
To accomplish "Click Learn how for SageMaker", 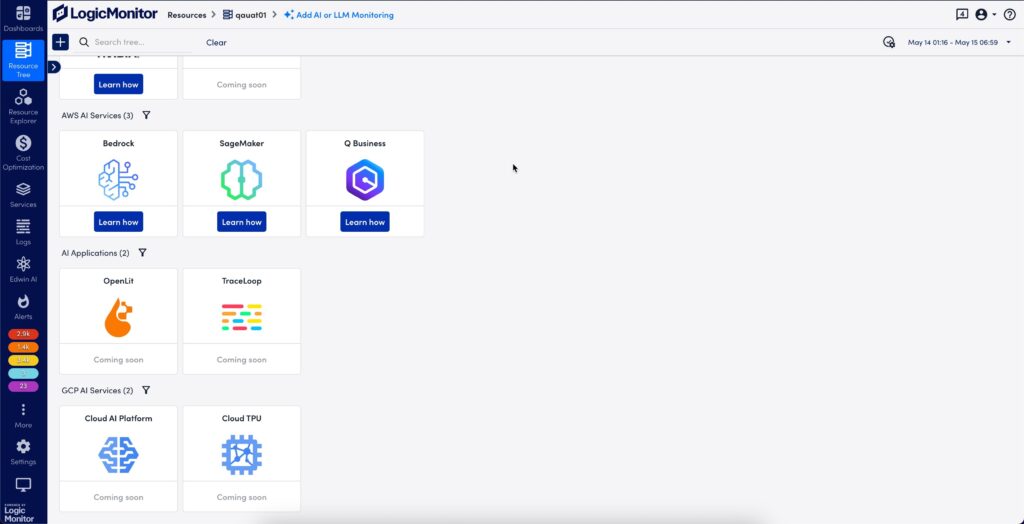I will click(x=242, y=222).
